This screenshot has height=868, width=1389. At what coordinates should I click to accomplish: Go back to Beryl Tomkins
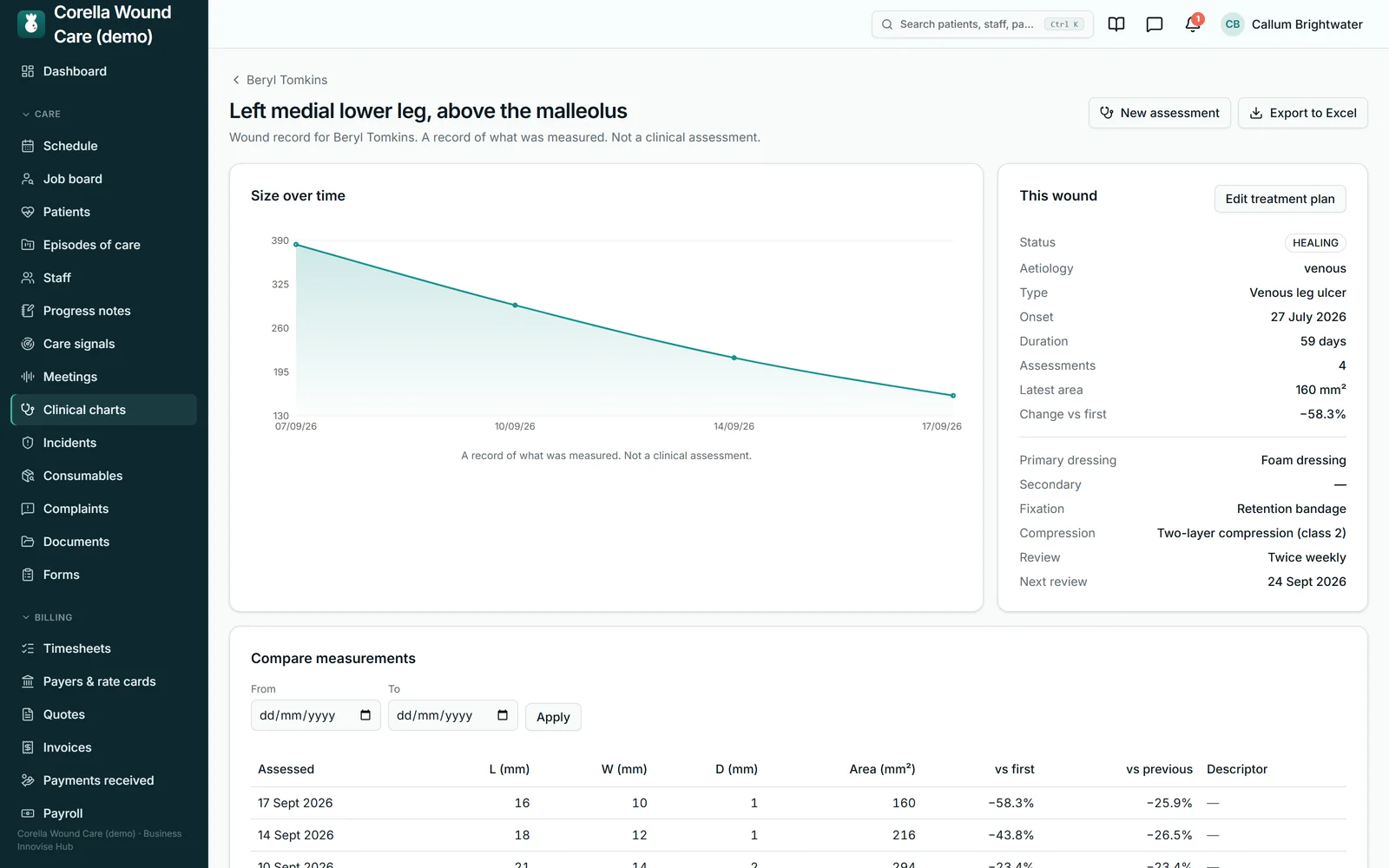click(280, 80)
